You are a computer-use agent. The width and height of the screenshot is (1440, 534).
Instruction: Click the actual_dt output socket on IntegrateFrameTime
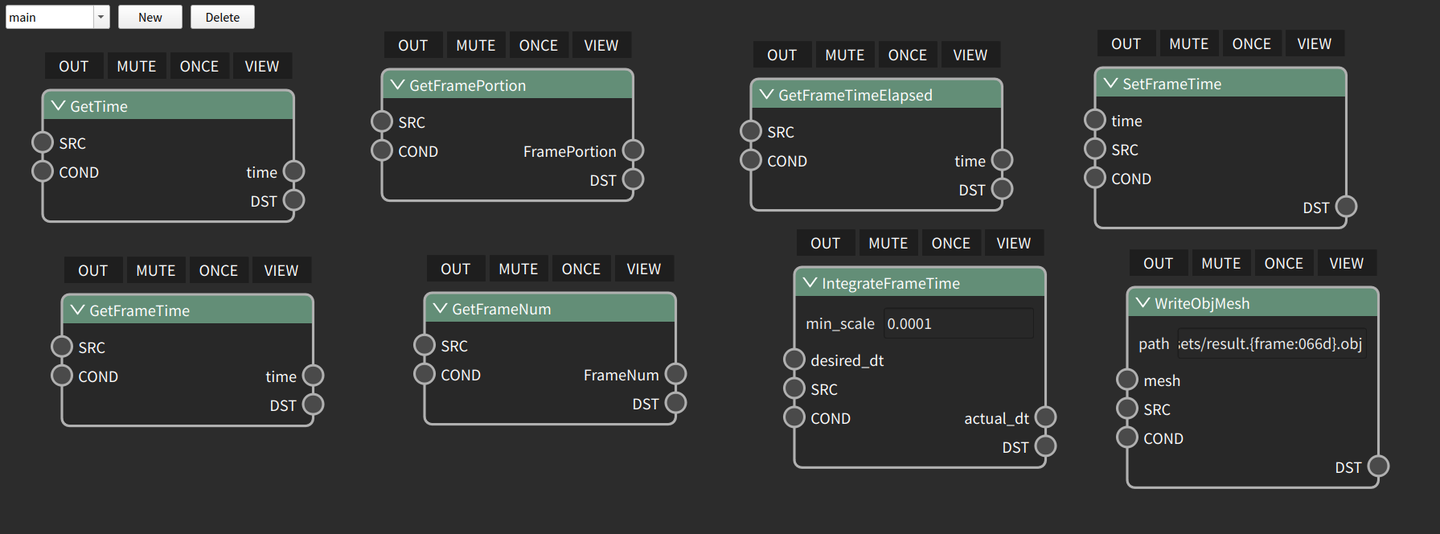point(1045,418)
